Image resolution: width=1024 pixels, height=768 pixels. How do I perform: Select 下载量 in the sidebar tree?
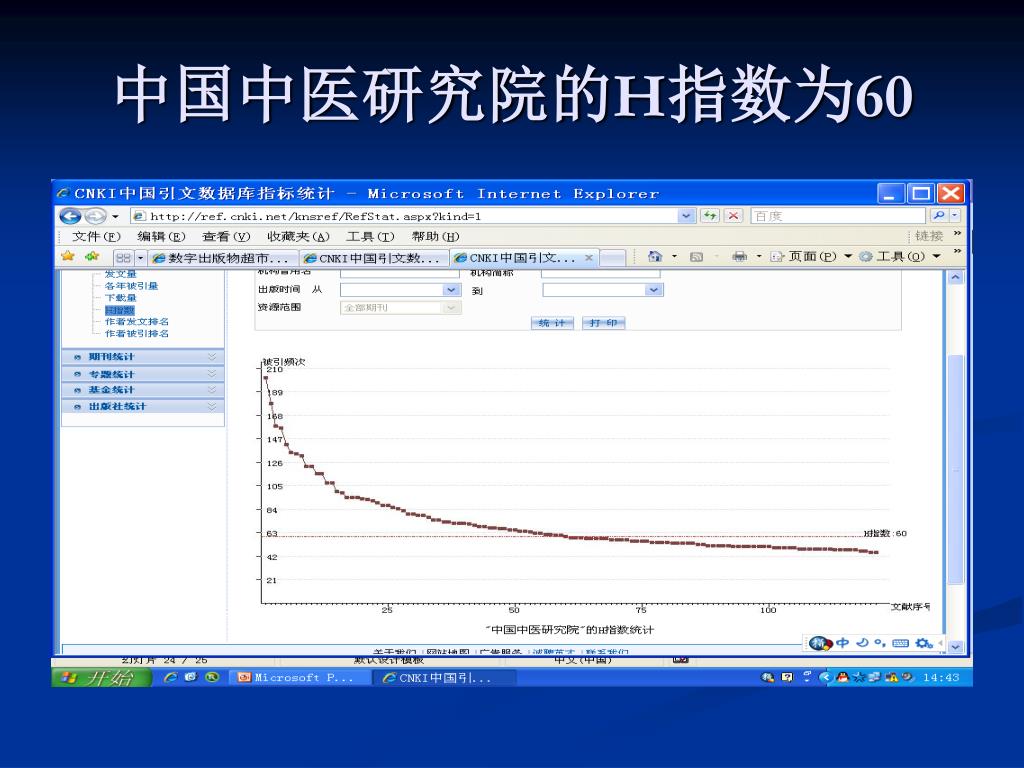pos(121,297)
